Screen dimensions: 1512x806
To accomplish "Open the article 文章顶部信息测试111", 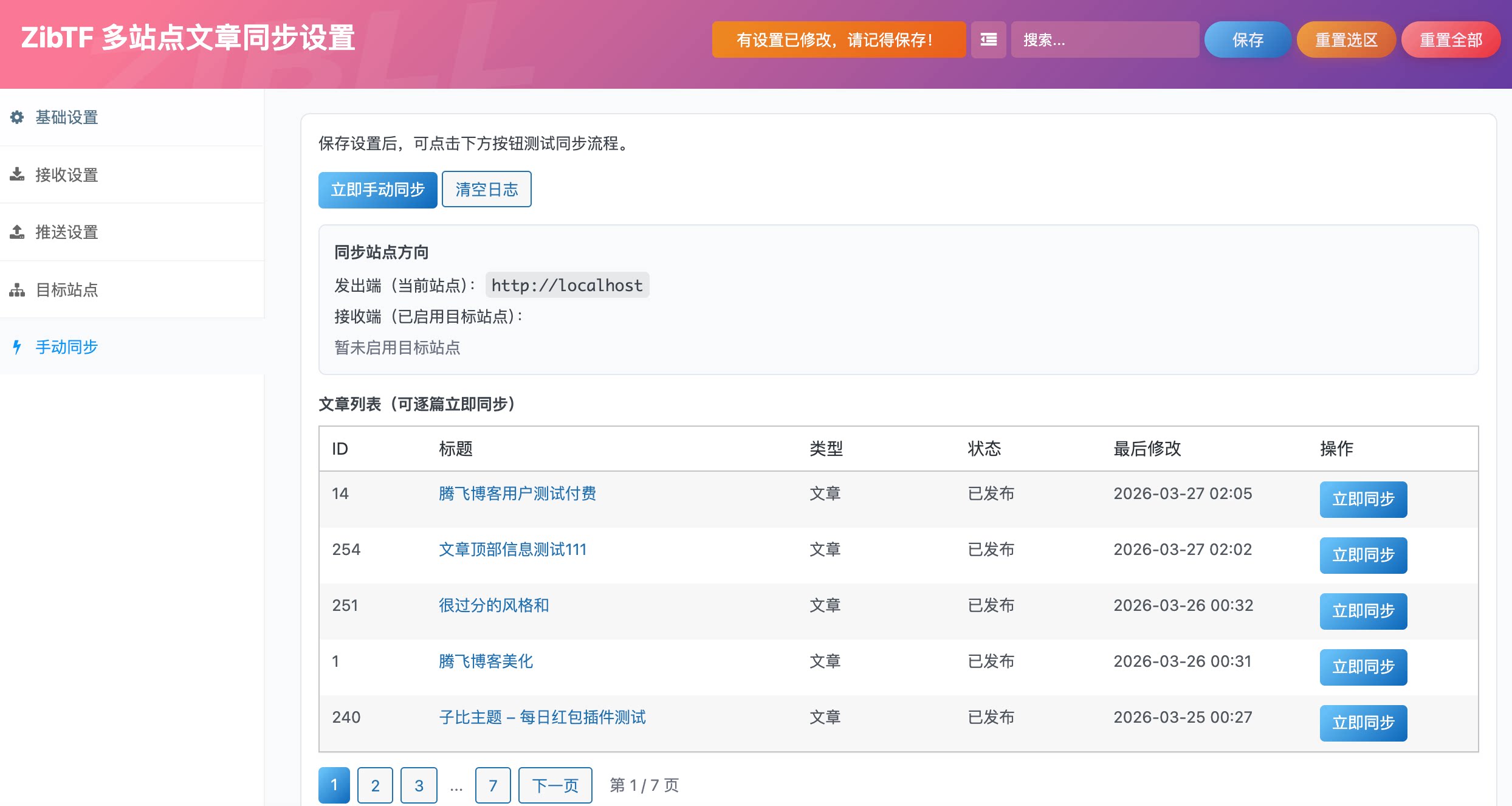I will 512,549.
